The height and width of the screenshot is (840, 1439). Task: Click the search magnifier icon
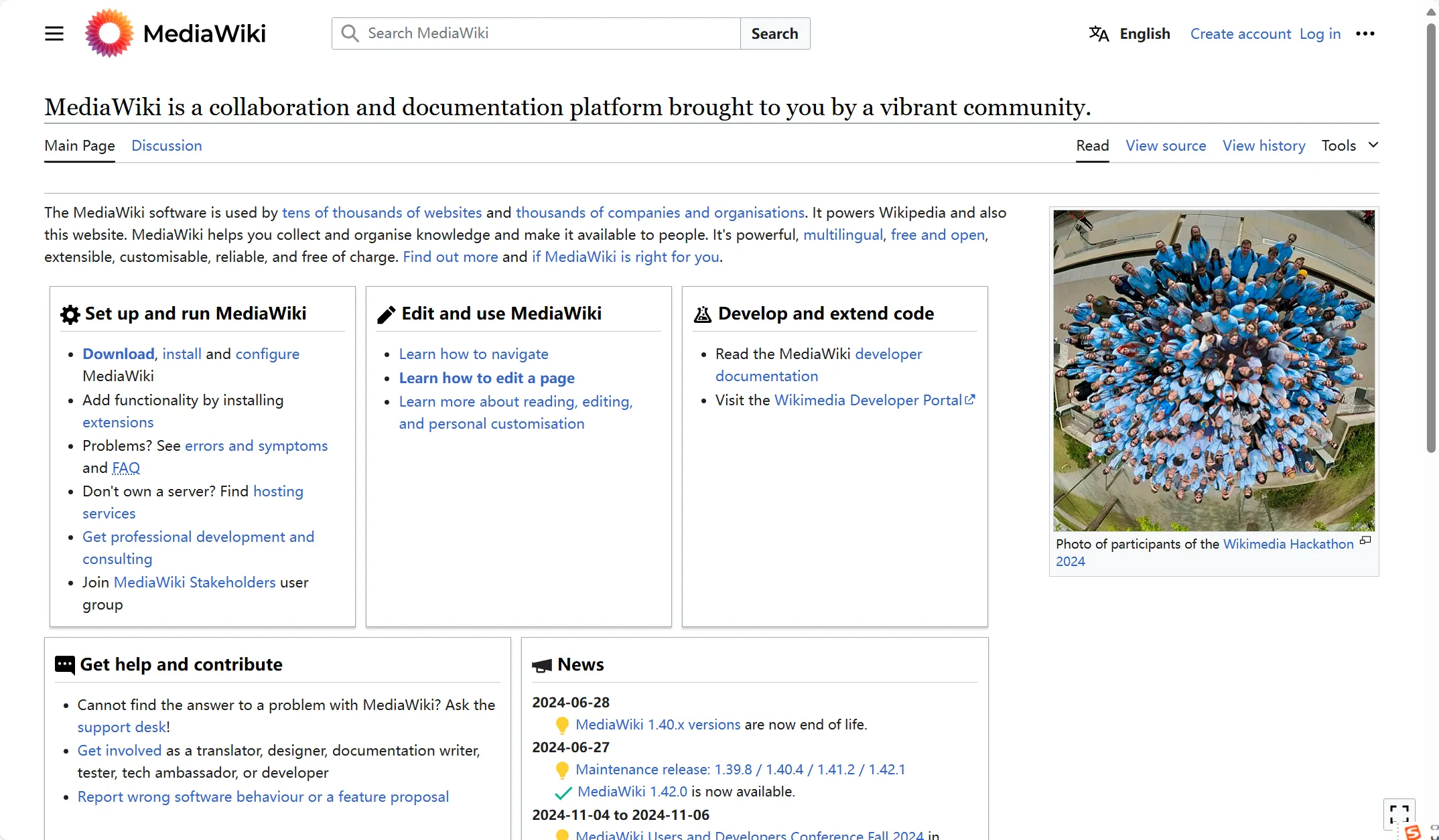[x=350, y=33]
